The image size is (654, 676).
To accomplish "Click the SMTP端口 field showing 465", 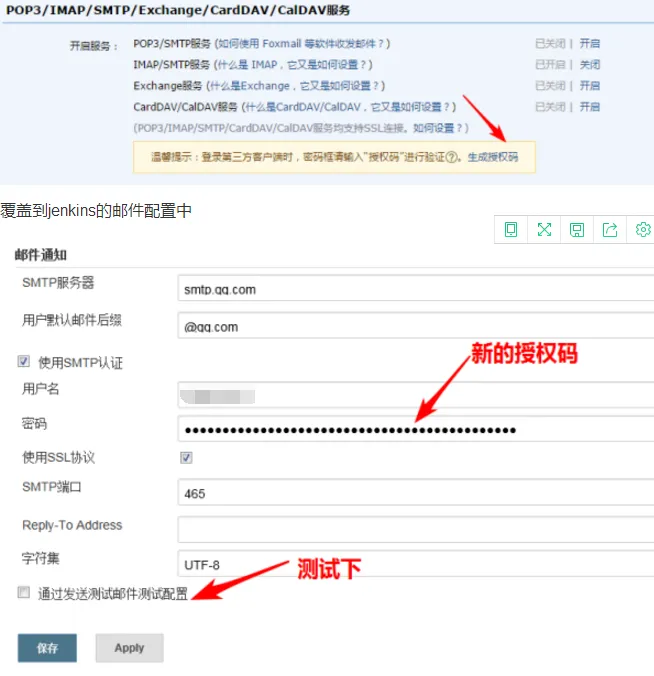I will [416, 492].
